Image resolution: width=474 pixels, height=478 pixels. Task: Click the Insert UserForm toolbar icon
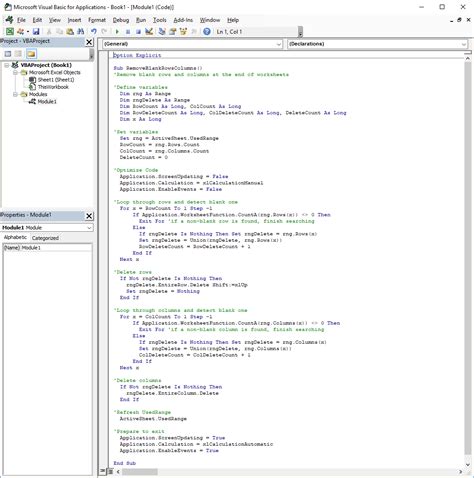pyautogui.click(x=21, y=32)
